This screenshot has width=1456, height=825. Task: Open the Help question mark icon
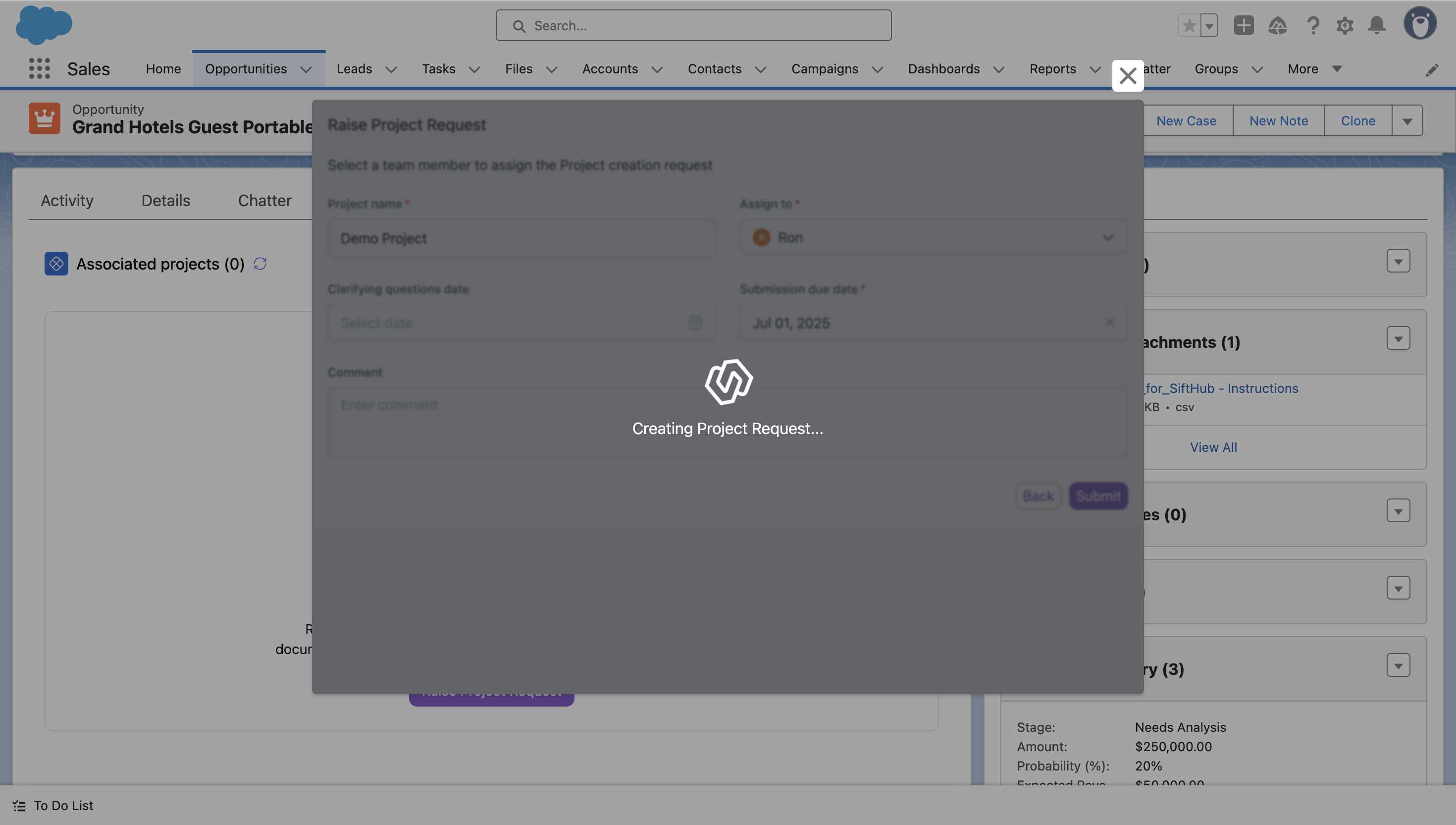(x=1312, y=25)
